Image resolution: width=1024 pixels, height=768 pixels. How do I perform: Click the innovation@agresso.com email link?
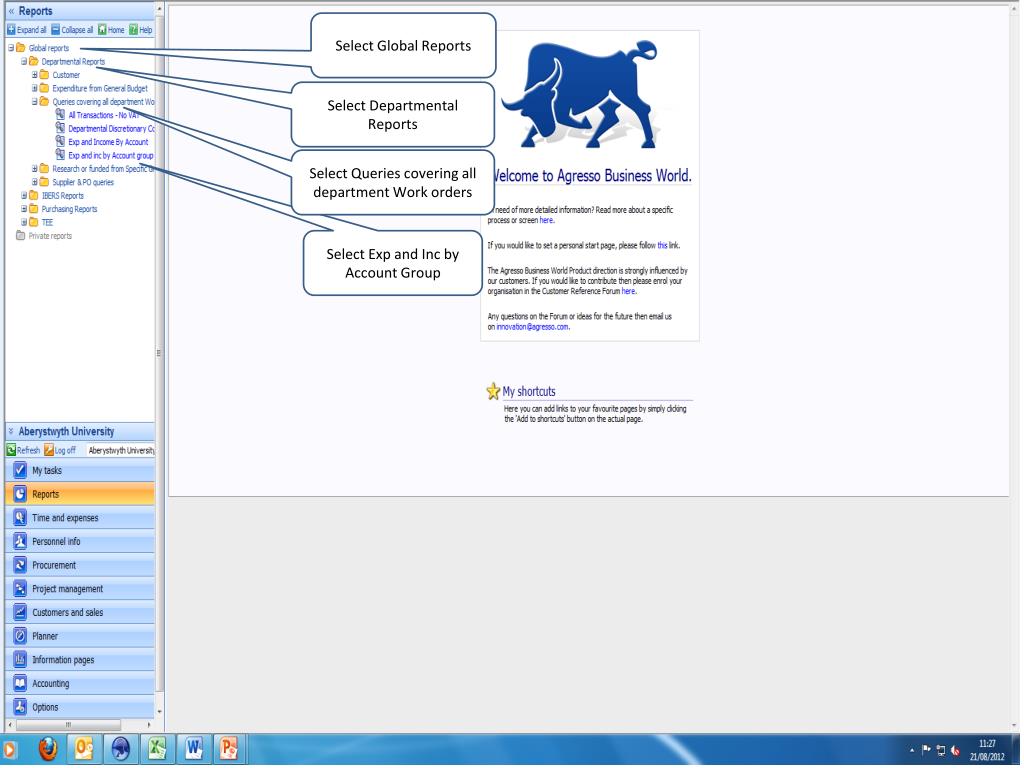tap(532, 327)
